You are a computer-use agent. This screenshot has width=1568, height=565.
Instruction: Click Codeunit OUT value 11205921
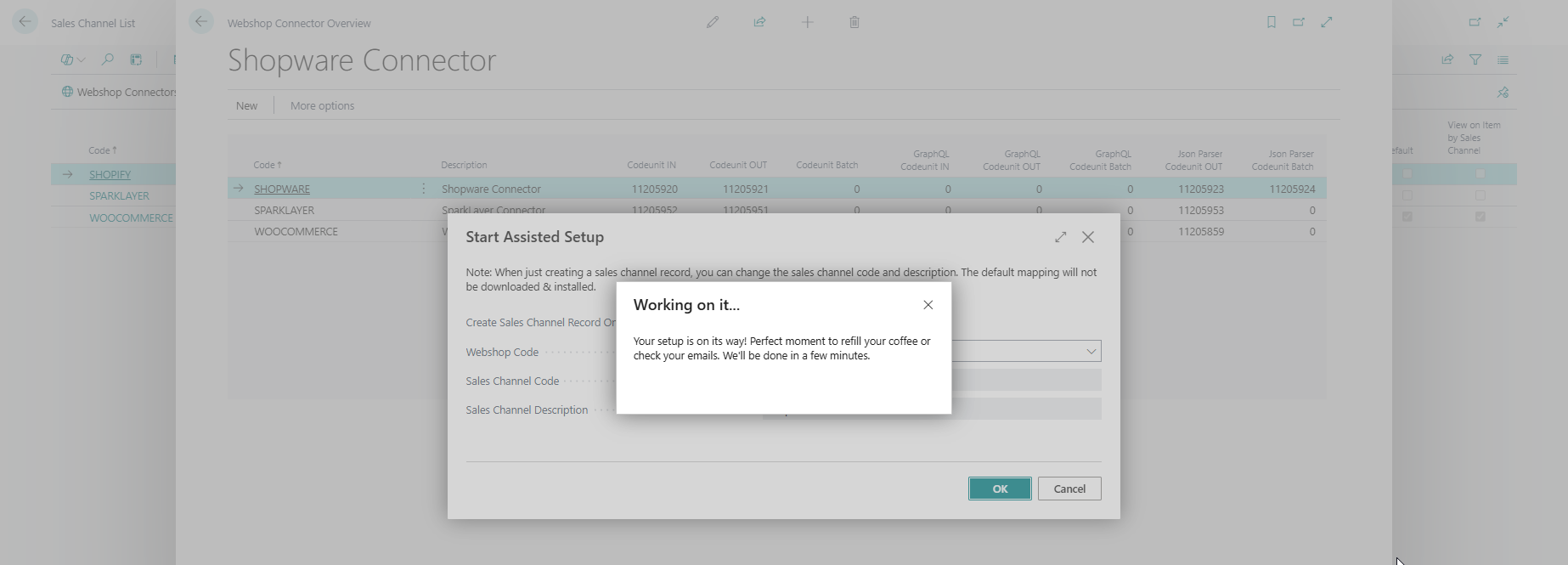coord(745,189)
